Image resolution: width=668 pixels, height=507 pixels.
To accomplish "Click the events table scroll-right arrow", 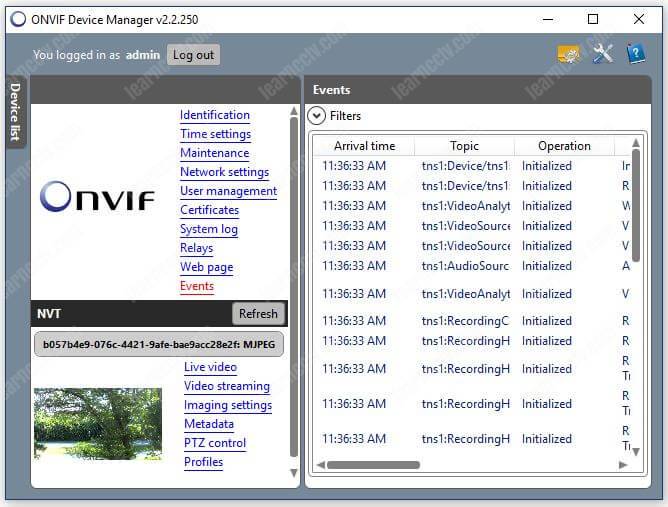I will 623,465.
